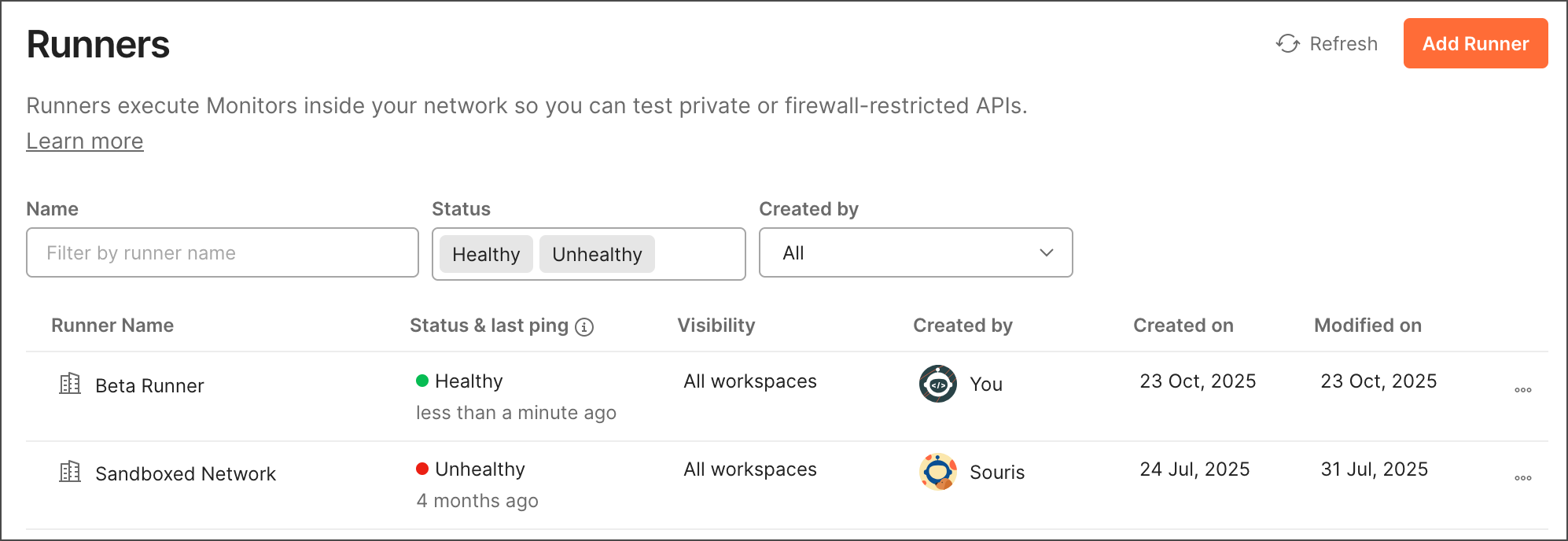
Task: Open the three-dot menu for Sandboxed Network
Action: pos(1523,477)
